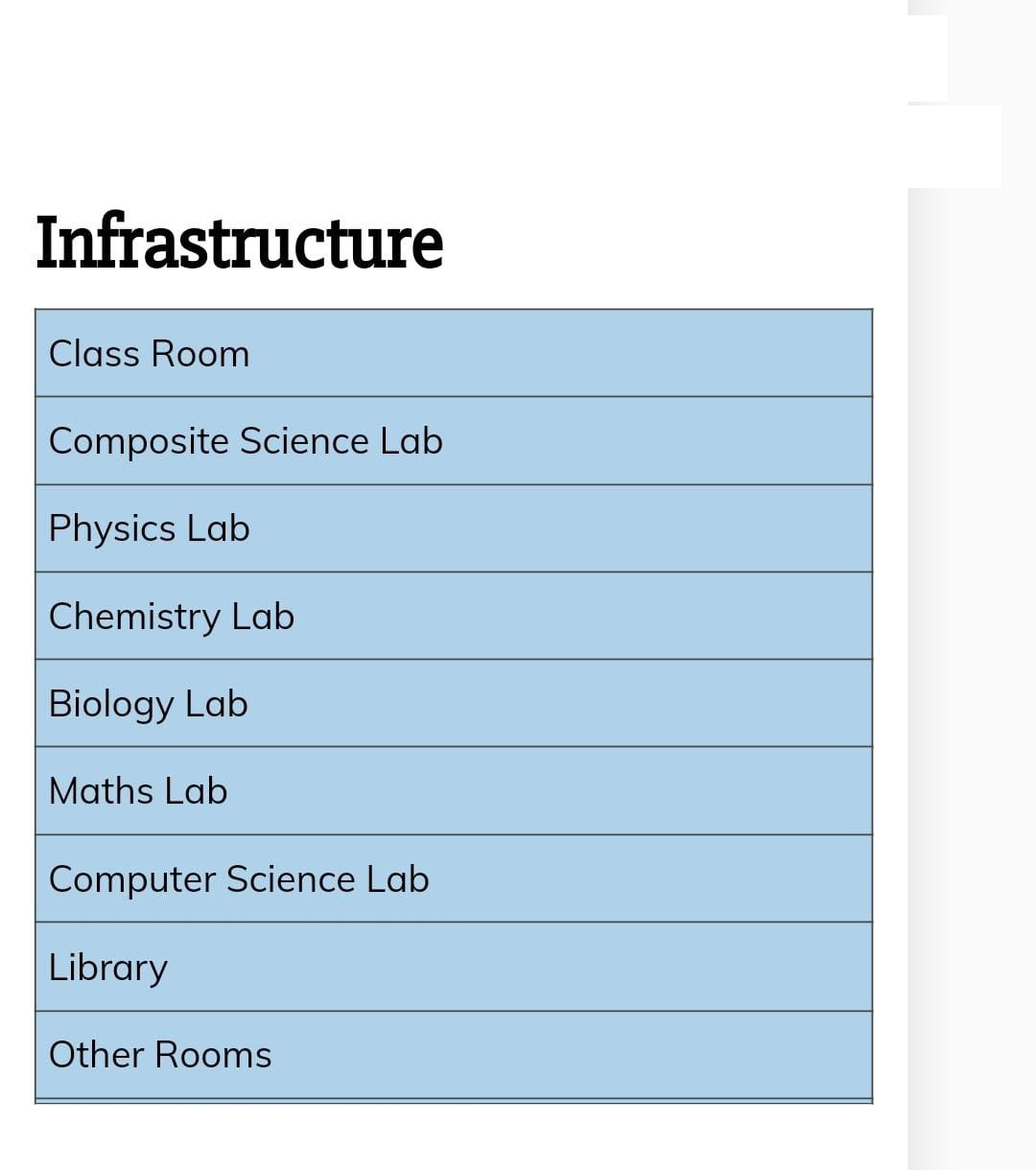Open the Chemistry Lab row
The height and width of the screenshot is (1170, 1036).
(x=454, y=616)
